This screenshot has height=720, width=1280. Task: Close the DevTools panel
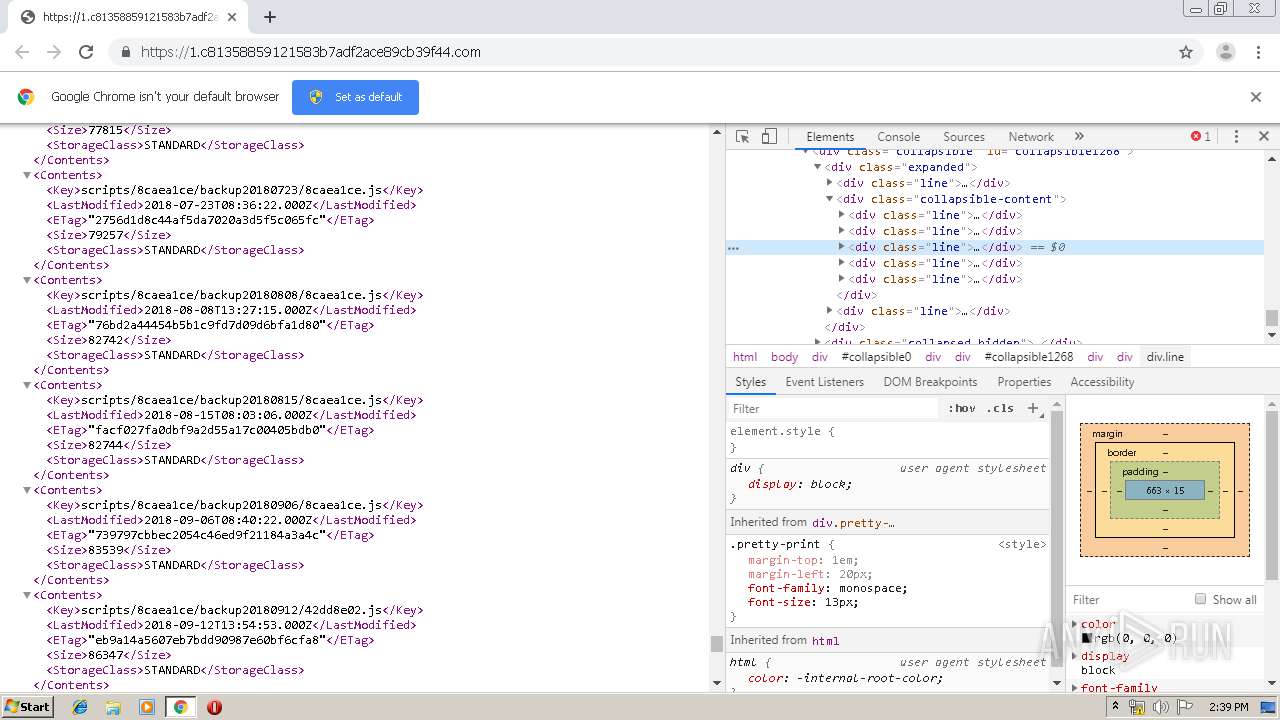[x=1263, y=137]
